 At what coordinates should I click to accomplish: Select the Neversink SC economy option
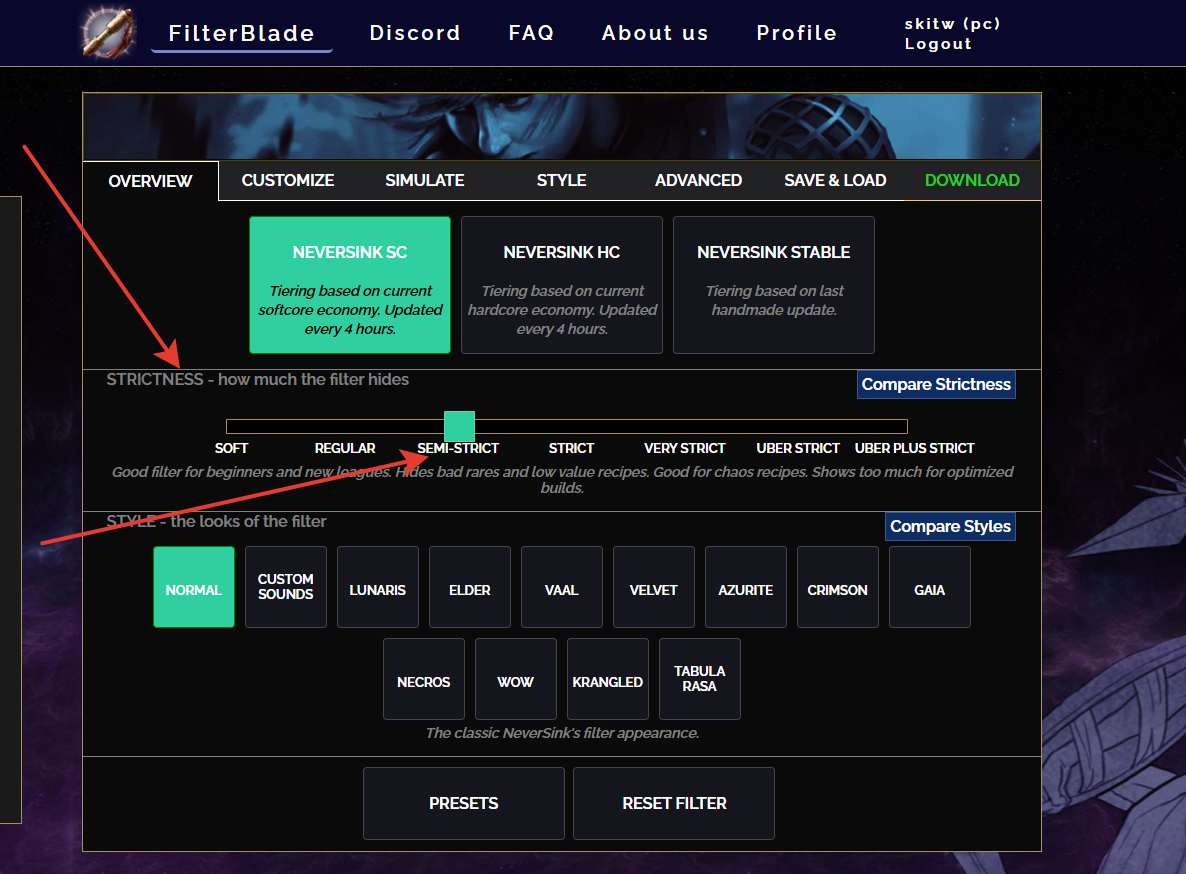click(x=350, y=285)
